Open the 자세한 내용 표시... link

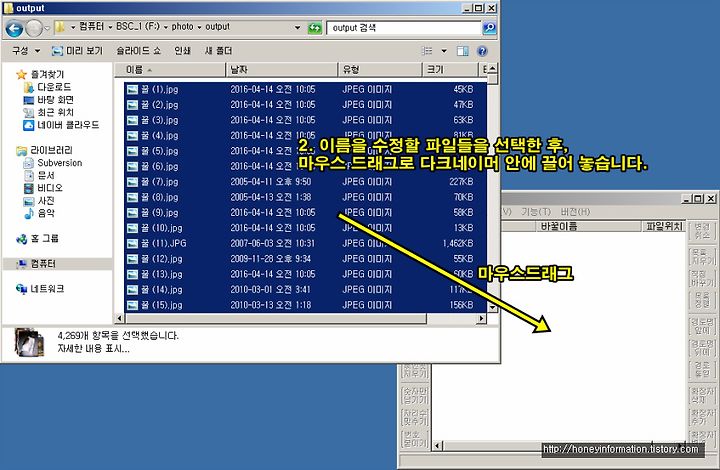coord(94,349)
